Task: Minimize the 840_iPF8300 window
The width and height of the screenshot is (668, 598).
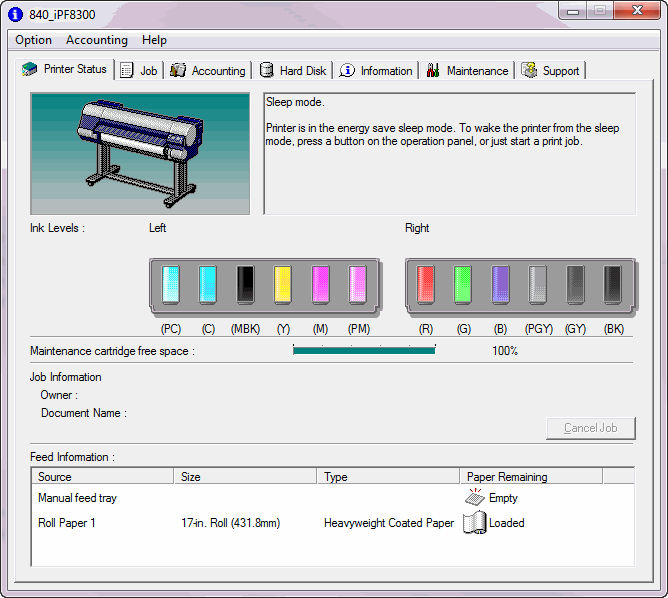Action: tap(573, 11)
